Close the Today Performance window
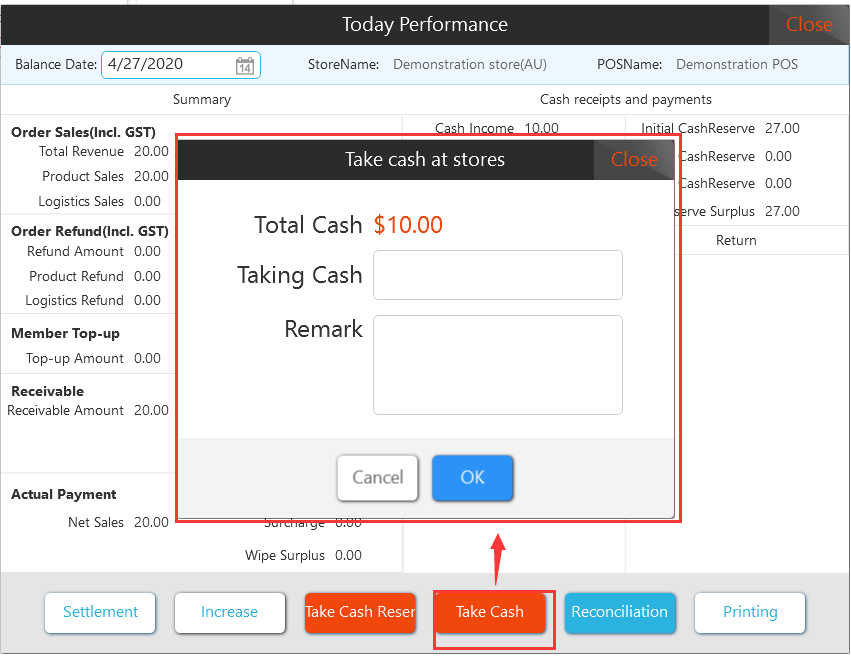Screen dimensions: 851x658 click(x=808, y=25)
